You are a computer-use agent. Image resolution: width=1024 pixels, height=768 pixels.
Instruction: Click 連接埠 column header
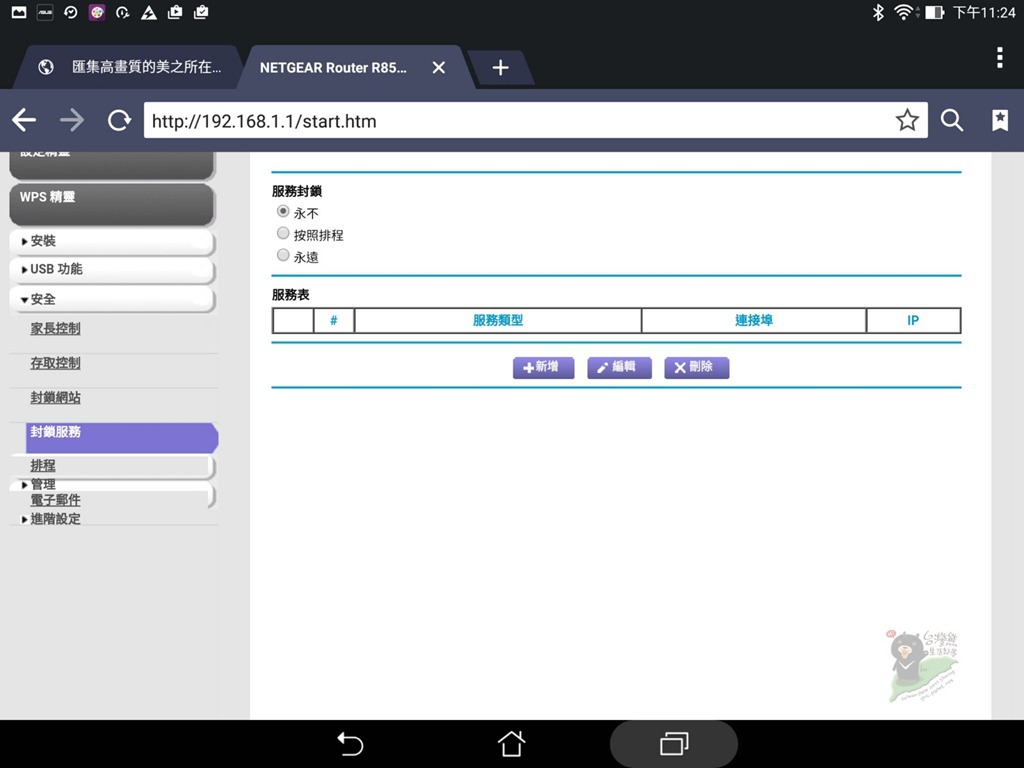(x=754, y=321)
